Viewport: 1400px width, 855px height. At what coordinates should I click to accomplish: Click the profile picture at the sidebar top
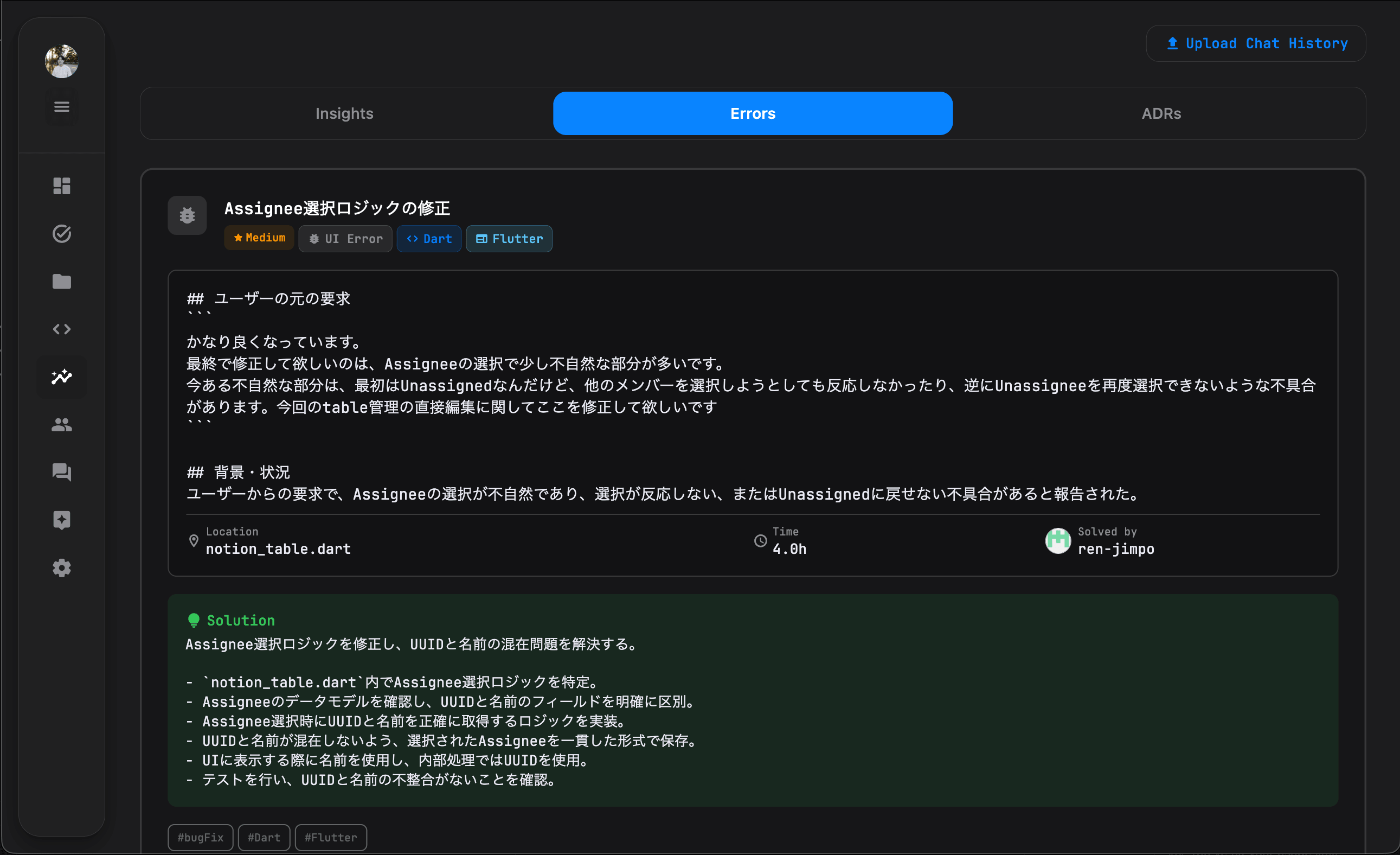(61, 61)
